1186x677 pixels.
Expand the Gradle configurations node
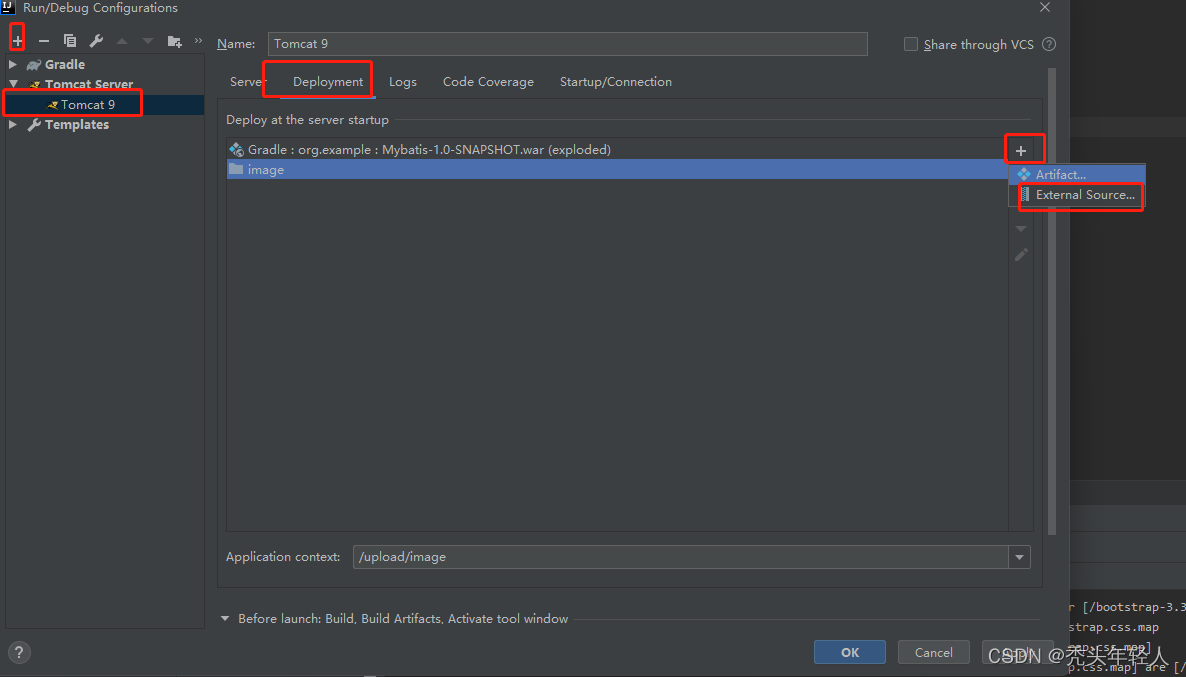[13, 64]
